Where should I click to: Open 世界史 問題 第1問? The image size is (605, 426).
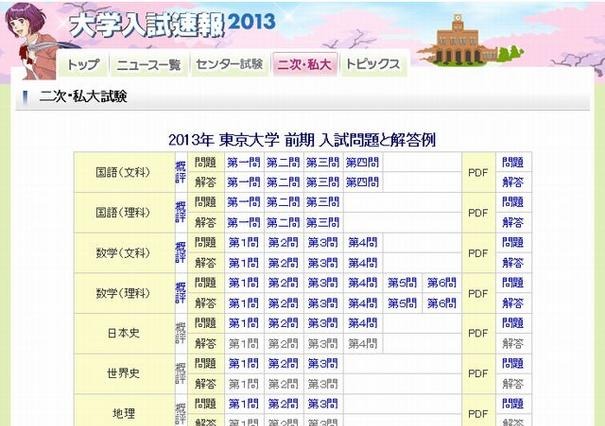(243, 363)
